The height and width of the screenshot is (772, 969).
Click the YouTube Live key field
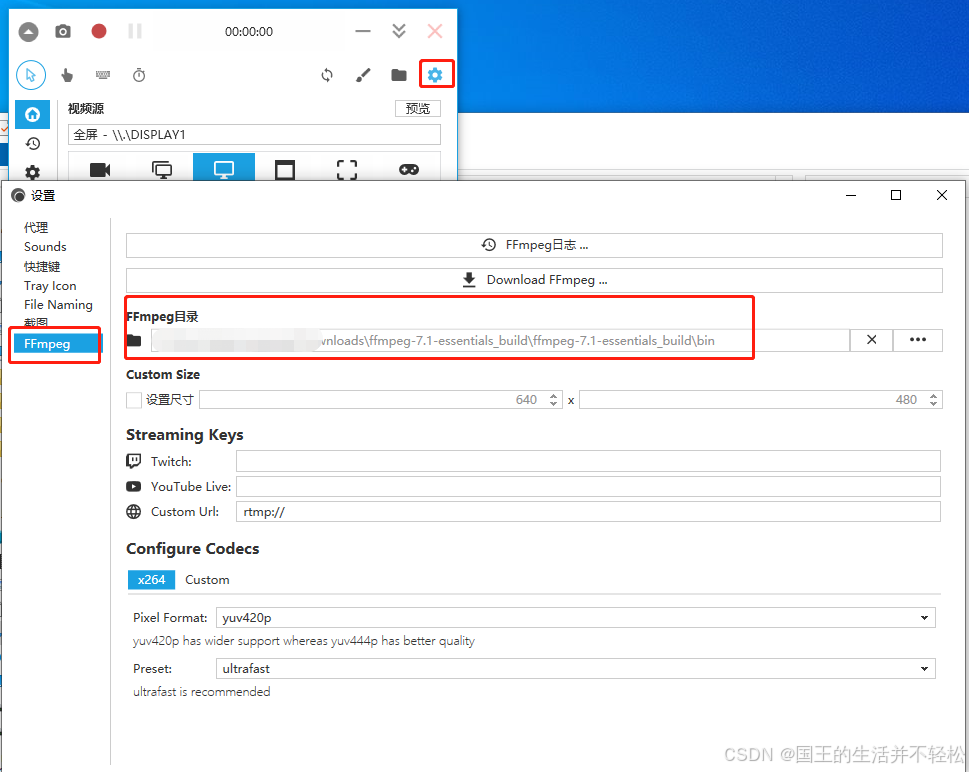pos(588,486)
